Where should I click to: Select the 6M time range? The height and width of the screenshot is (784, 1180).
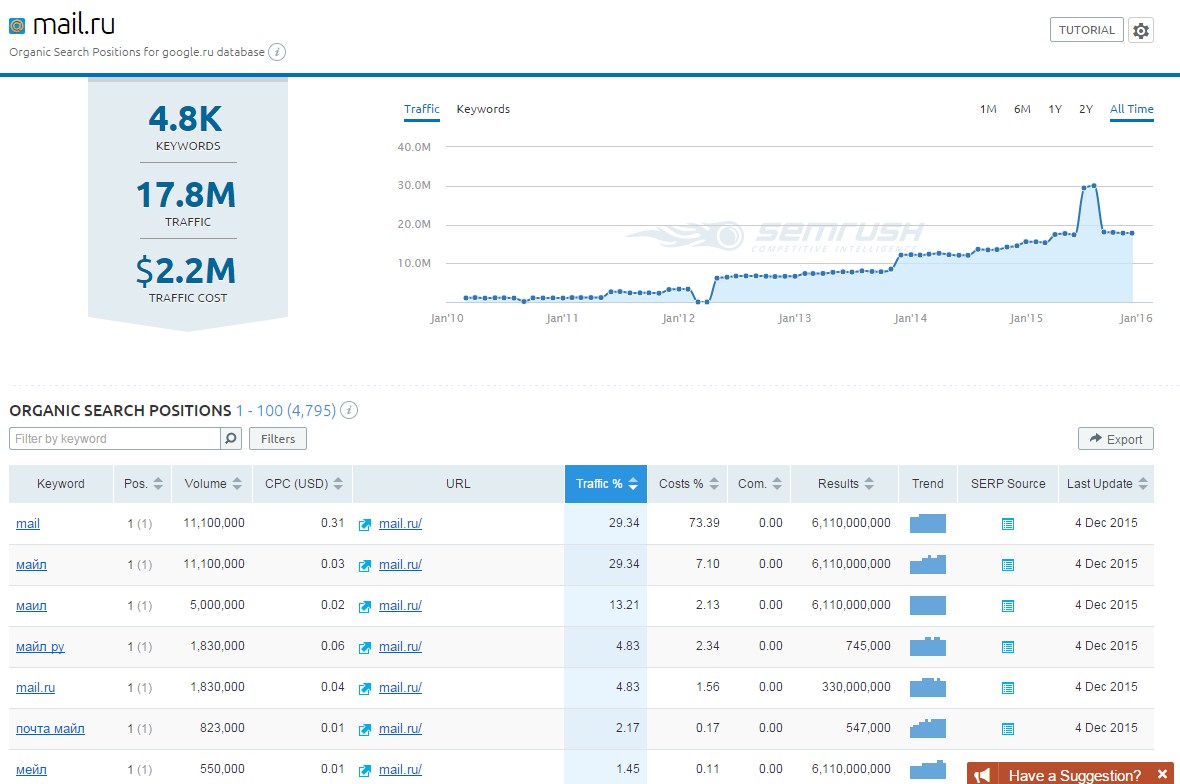(x=1022, y=109)
